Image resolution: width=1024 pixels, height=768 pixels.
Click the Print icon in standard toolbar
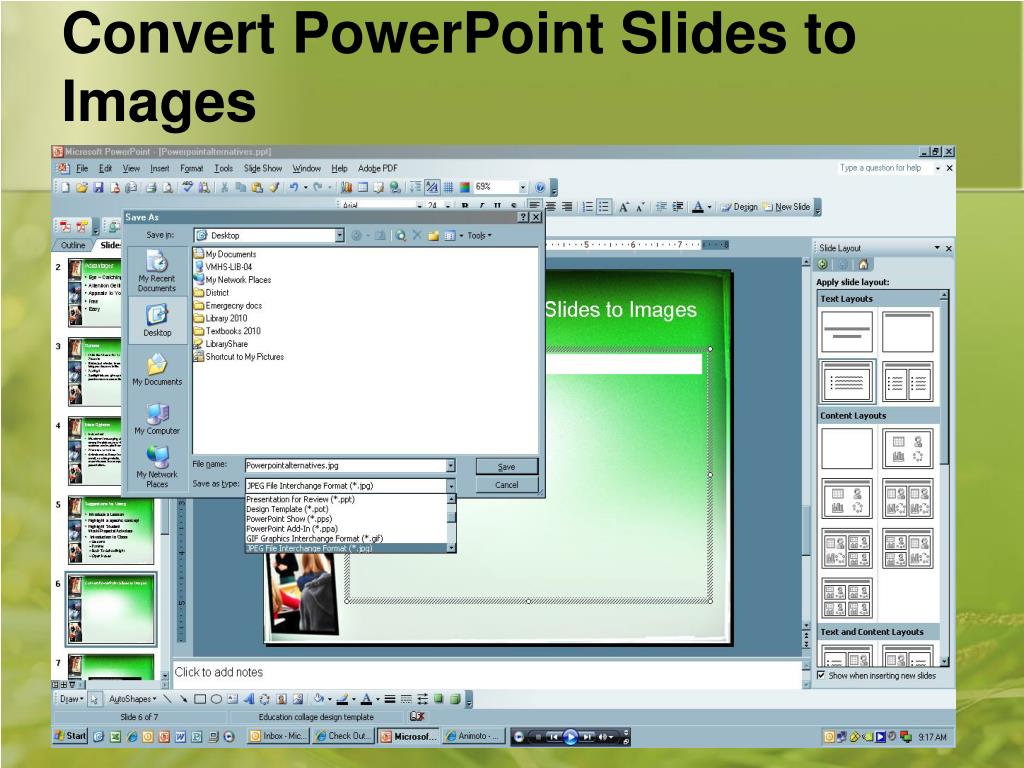point(151,187)
